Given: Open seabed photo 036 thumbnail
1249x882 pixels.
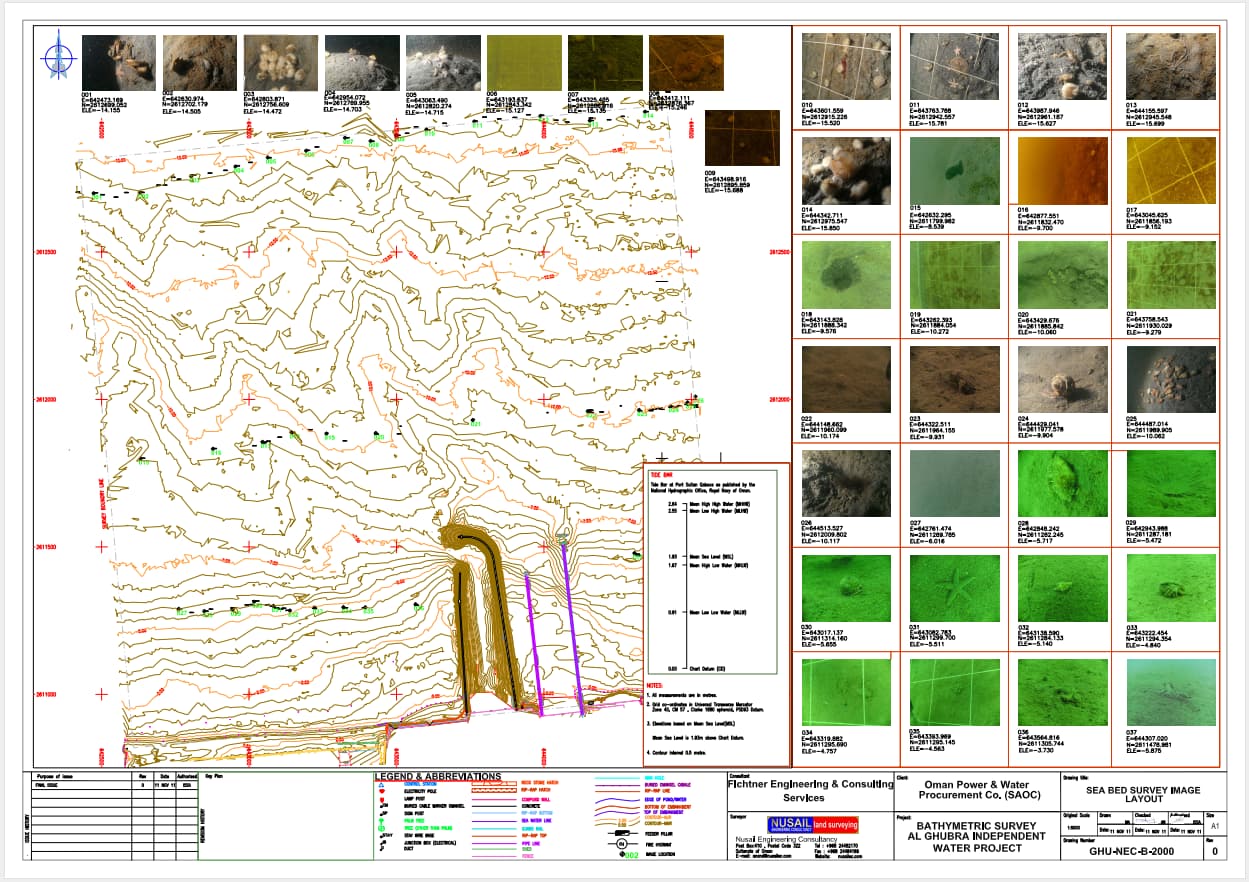Looking at the screenshot, I should pyautogui.click(x=1062, y=692).
